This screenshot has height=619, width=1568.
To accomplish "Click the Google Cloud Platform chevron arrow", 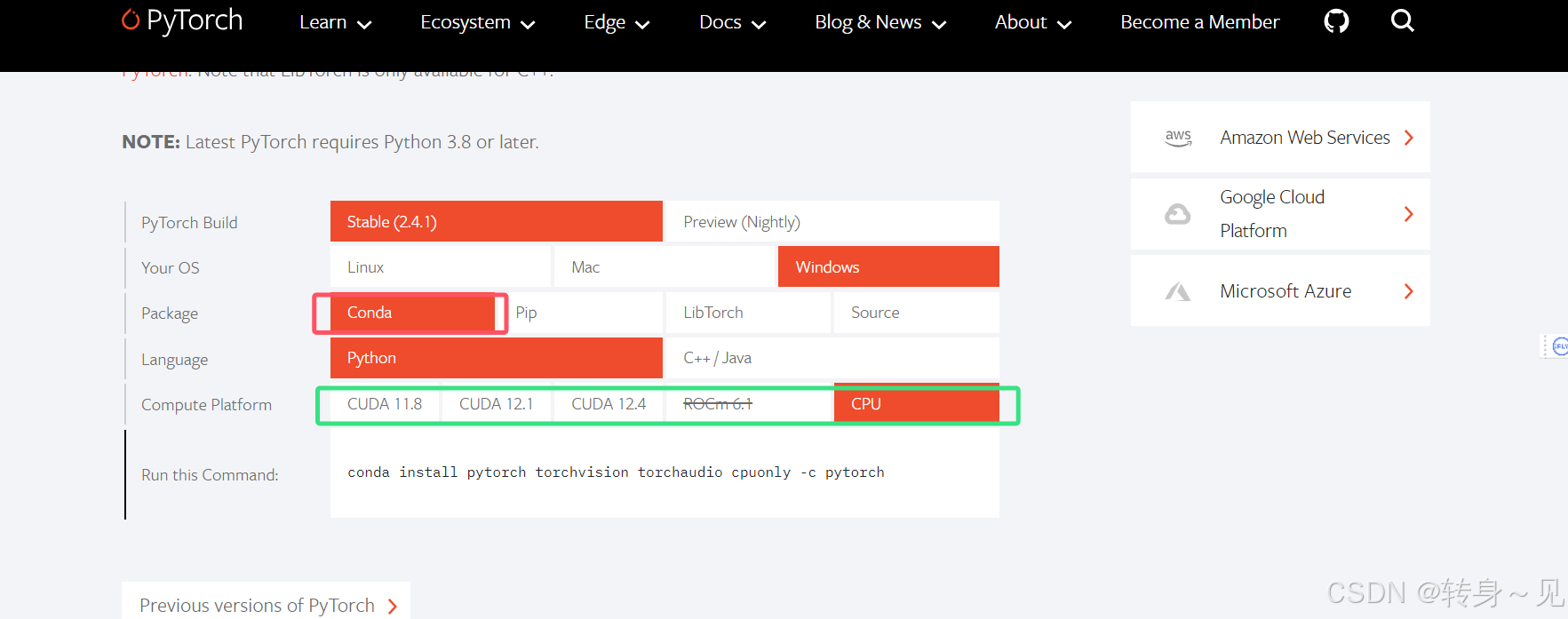I will point(1408,214).
